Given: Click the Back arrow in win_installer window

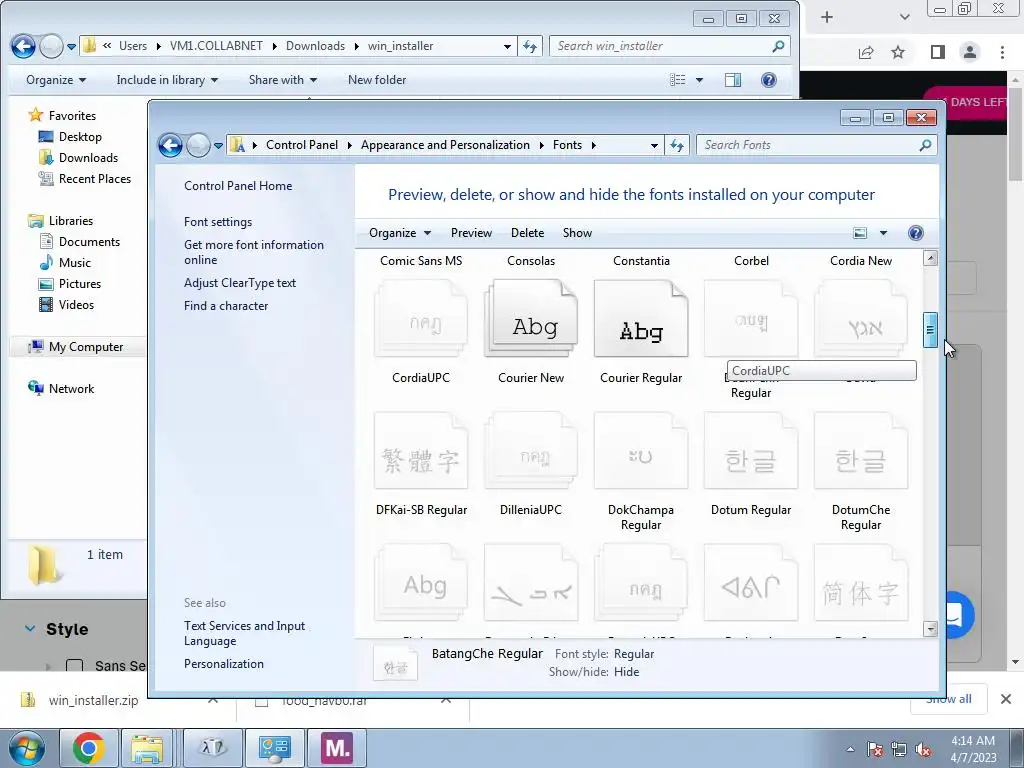Looking at the screenshot, I should click(x=24, y=46).
